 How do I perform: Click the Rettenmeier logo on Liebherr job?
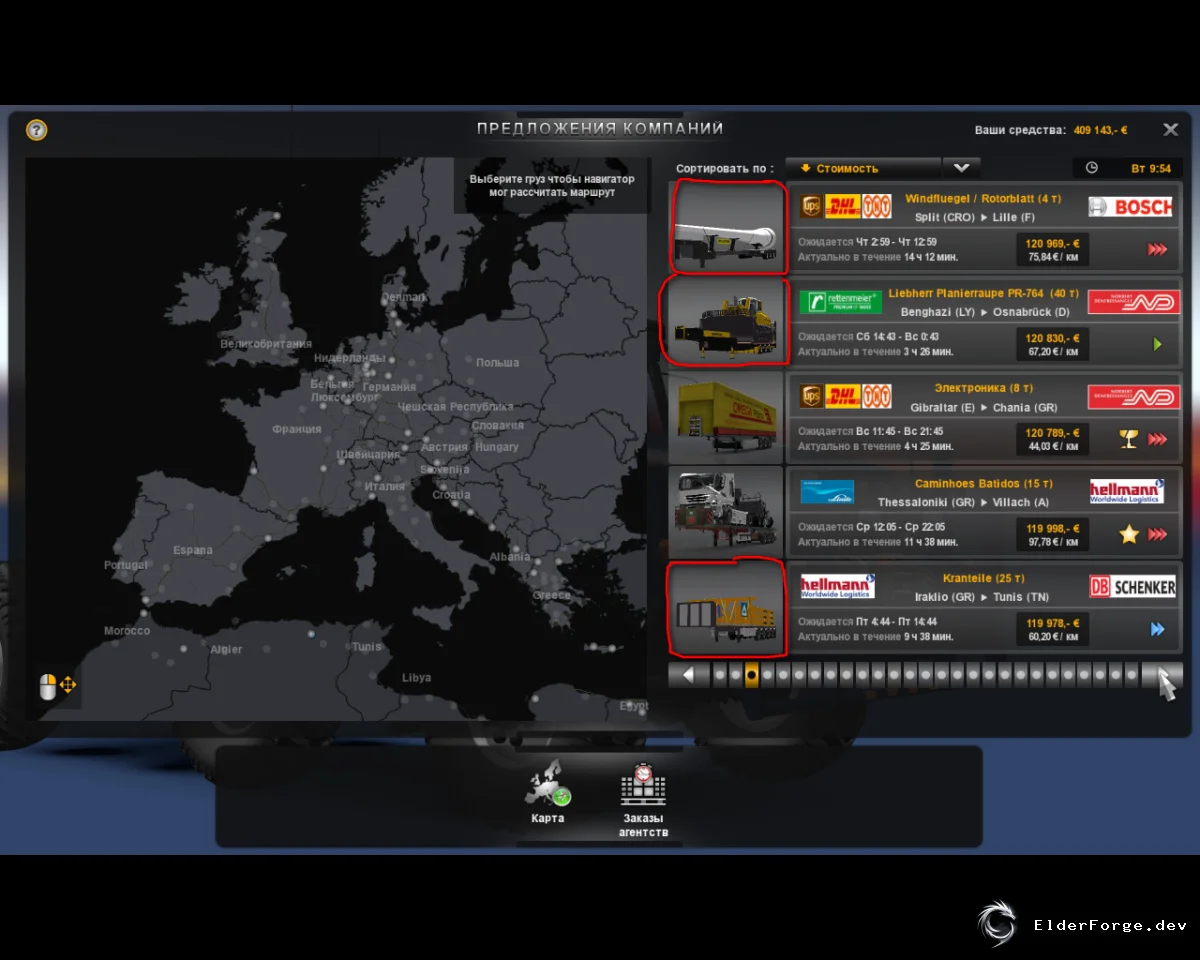pyautogui.click(x=841, y=301)
